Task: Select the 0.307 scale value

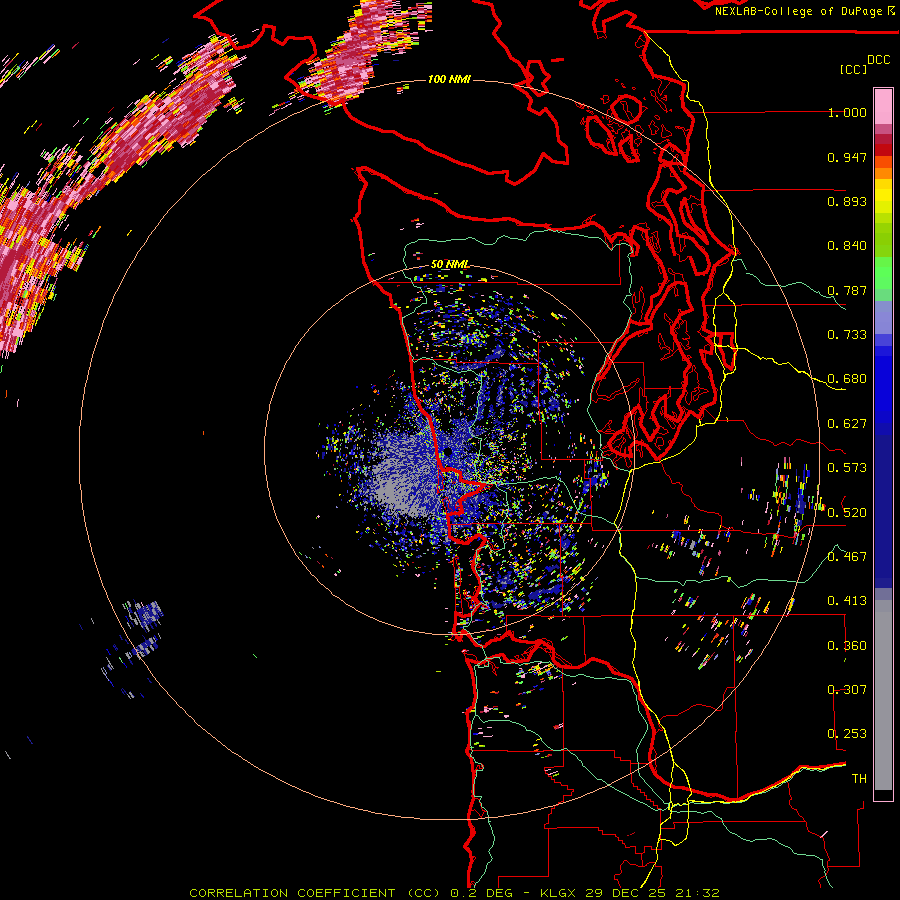Action: (x=847, y=689)
